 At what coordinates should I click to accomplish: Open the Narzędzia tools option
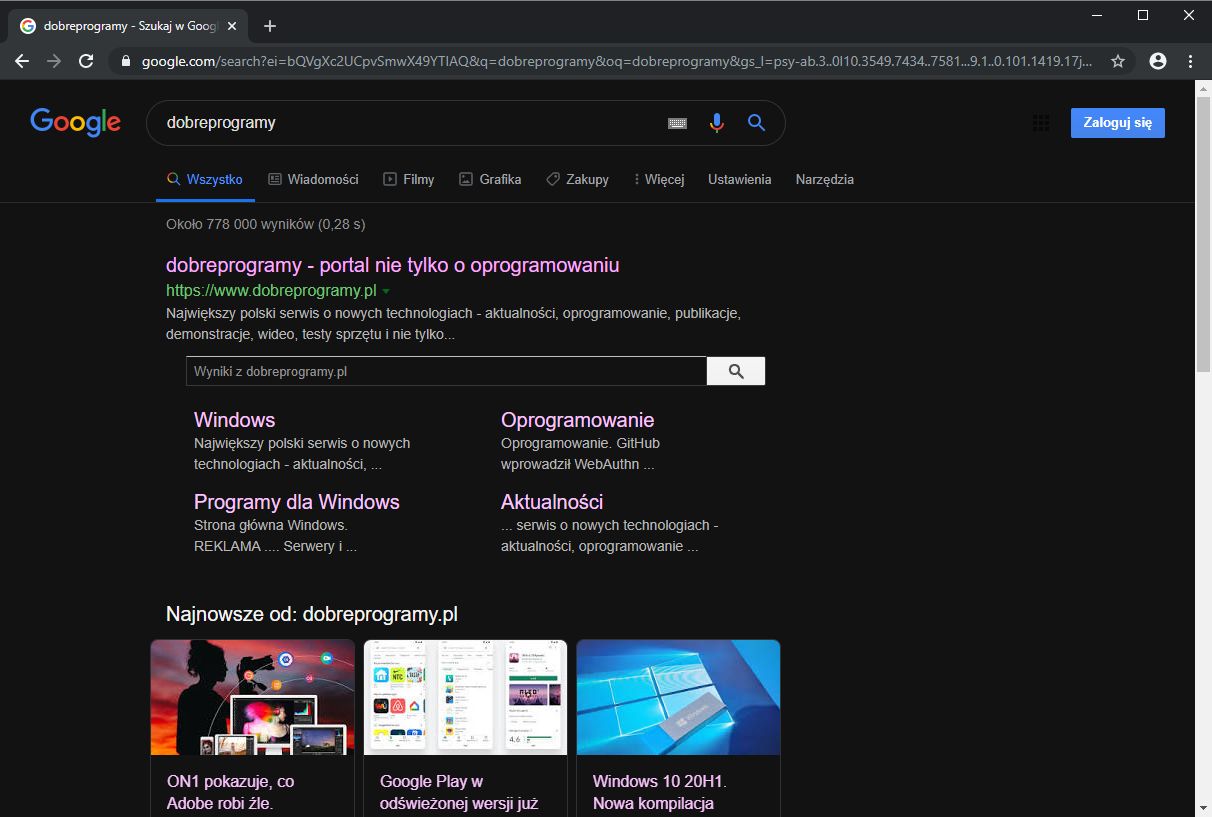(x=825, y=179)
